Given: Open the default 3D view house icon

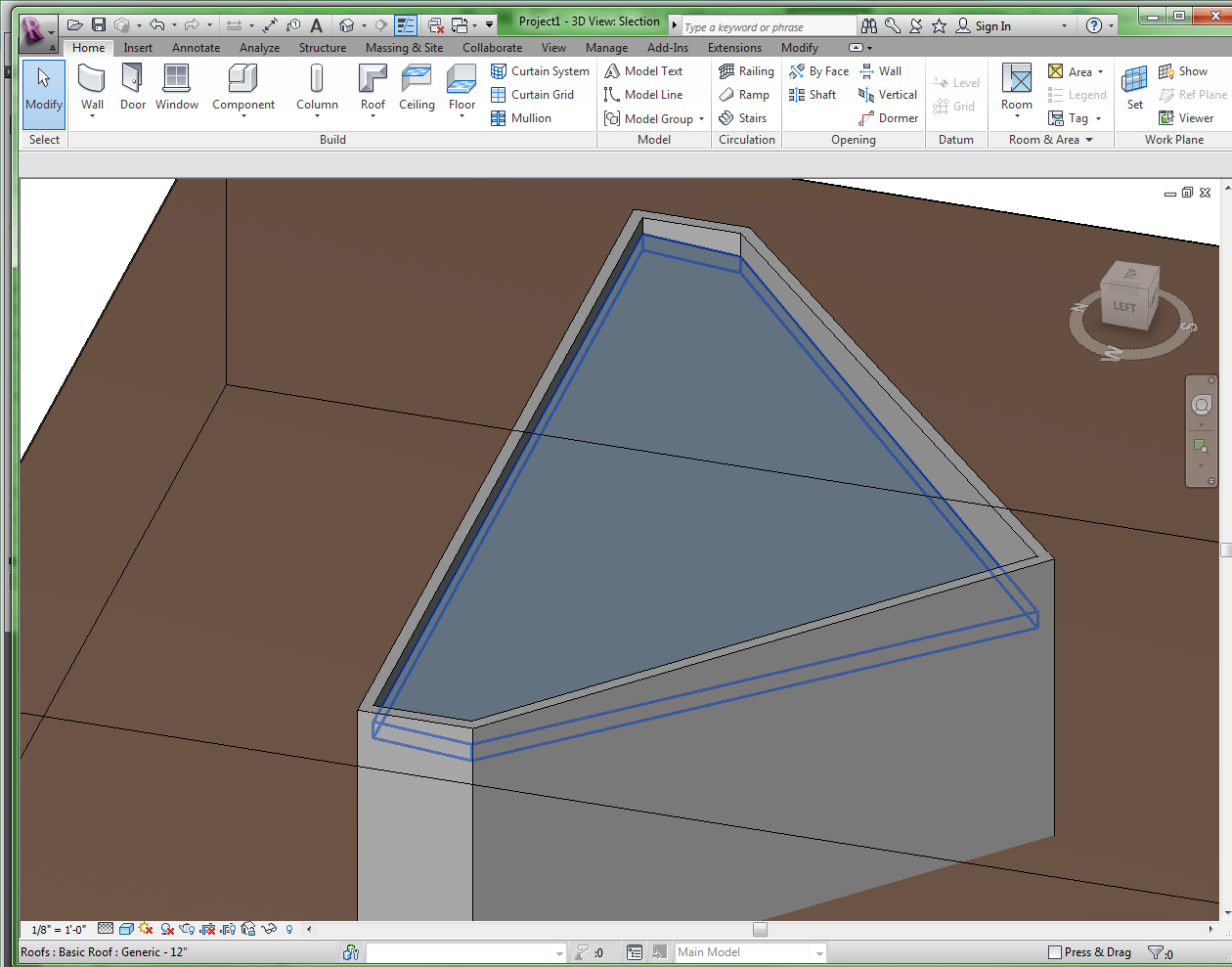Looking at the screenshot, I should click(x=346, y=25).
